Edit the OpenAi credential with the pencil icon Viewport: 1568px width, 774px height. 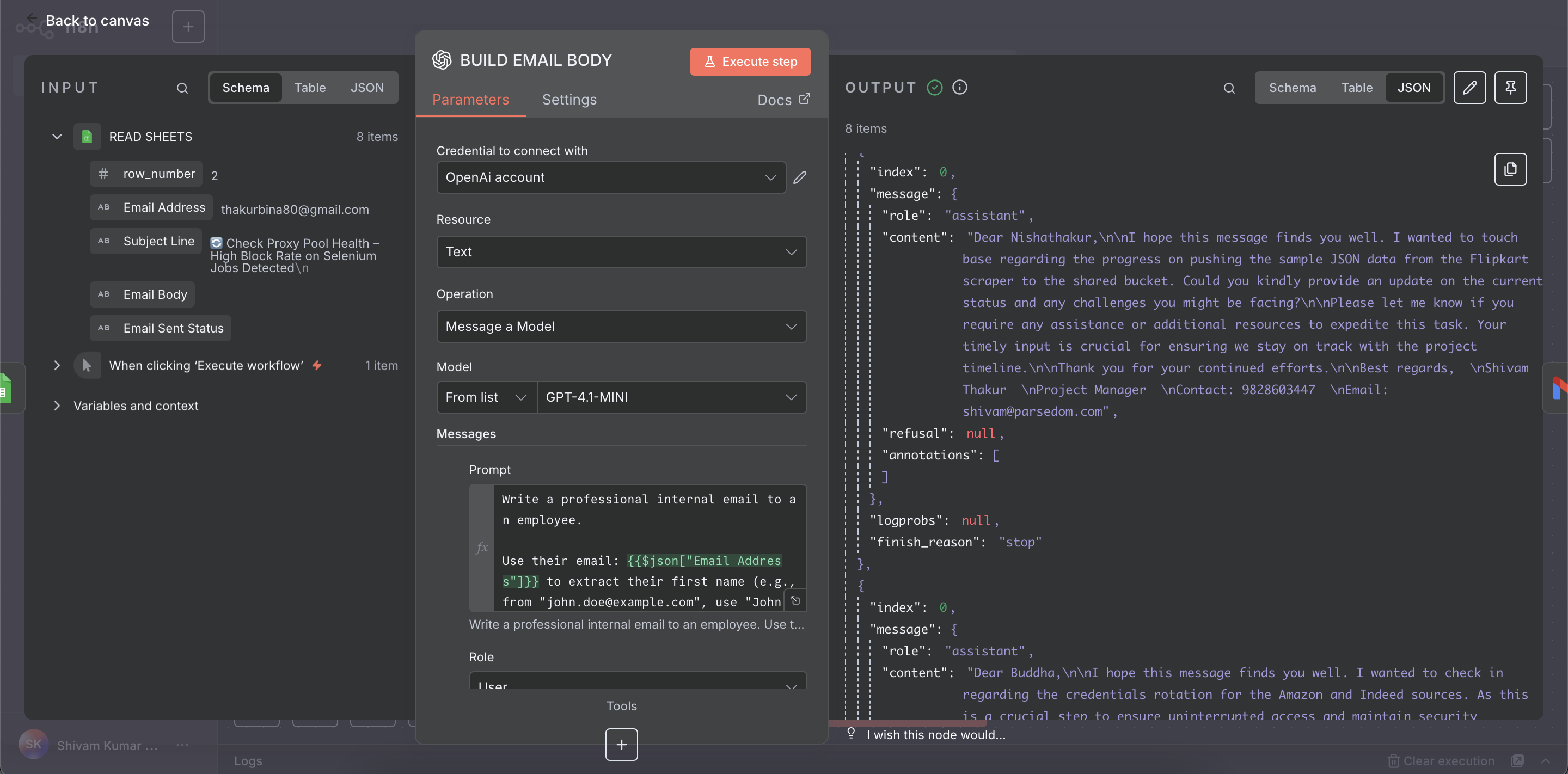[800, 177]
